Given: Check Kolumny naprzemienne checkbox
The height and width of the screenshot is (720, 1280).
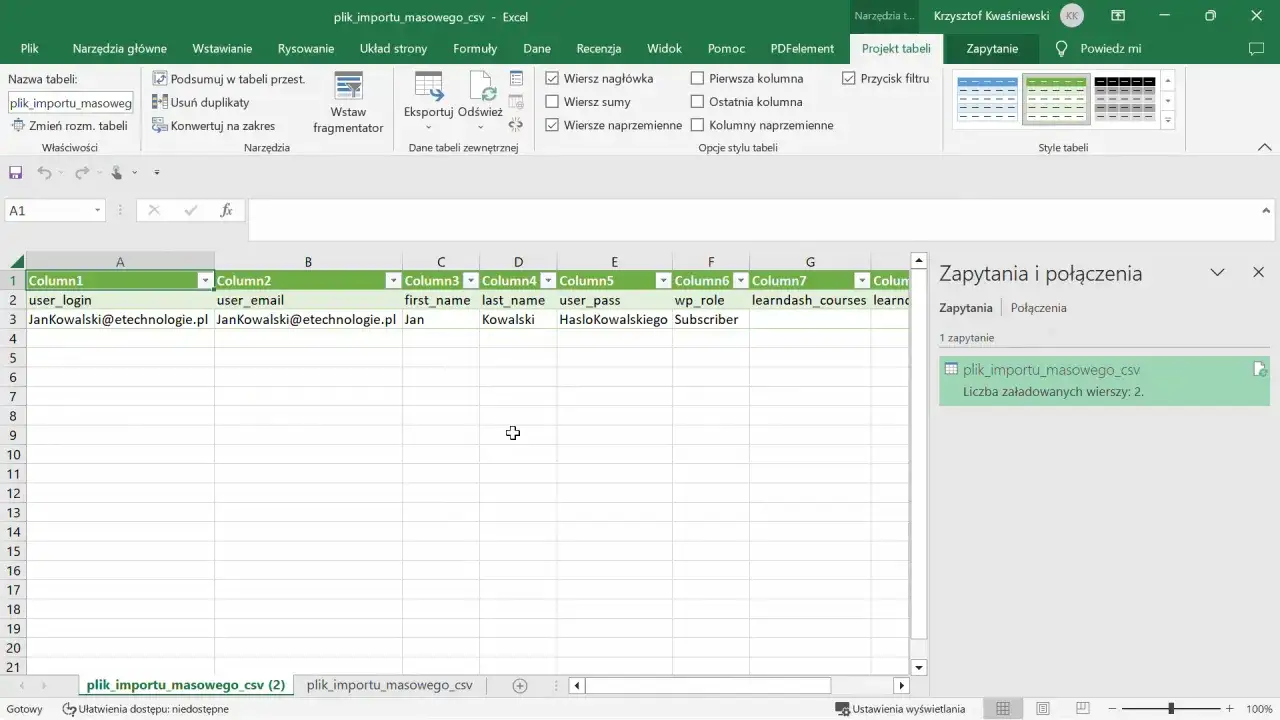Looking at the screenshot, I should point(698,125).
